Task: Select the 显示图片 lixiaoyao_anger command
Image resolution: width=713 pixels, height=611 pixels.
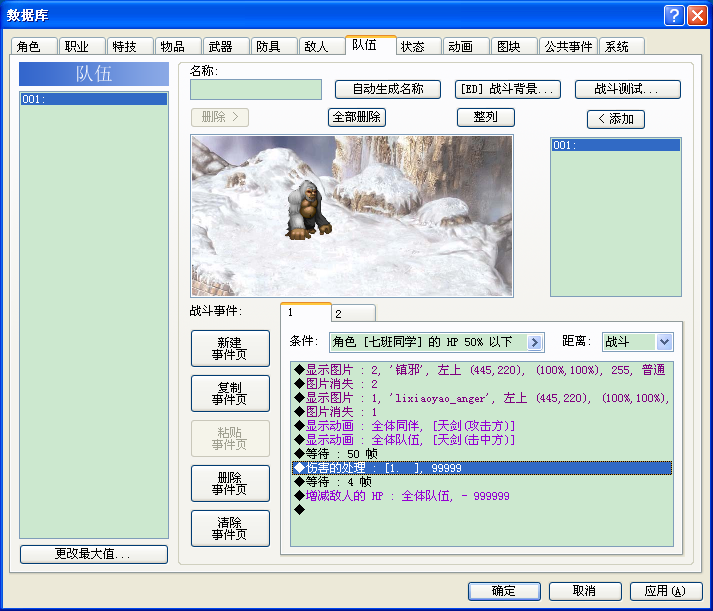Action: pyautogui.click(x=482, y=398)
